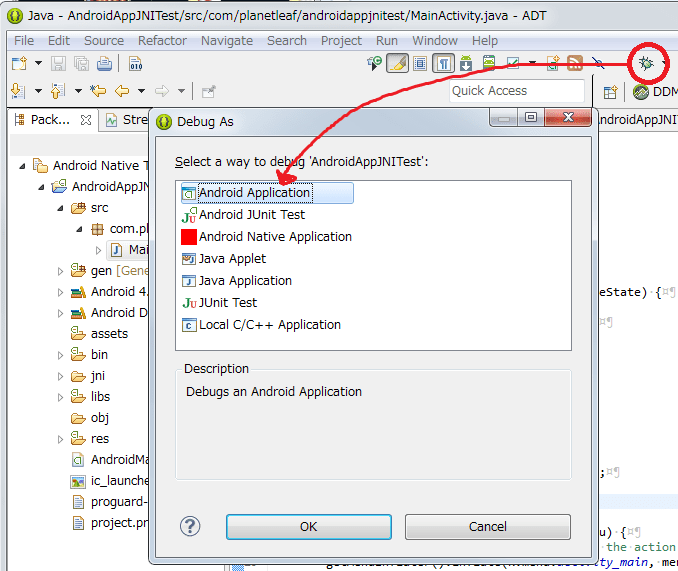Viewport: 678px width, 571px height.
Task: Select JUnit Test entry
Action: 219,303
